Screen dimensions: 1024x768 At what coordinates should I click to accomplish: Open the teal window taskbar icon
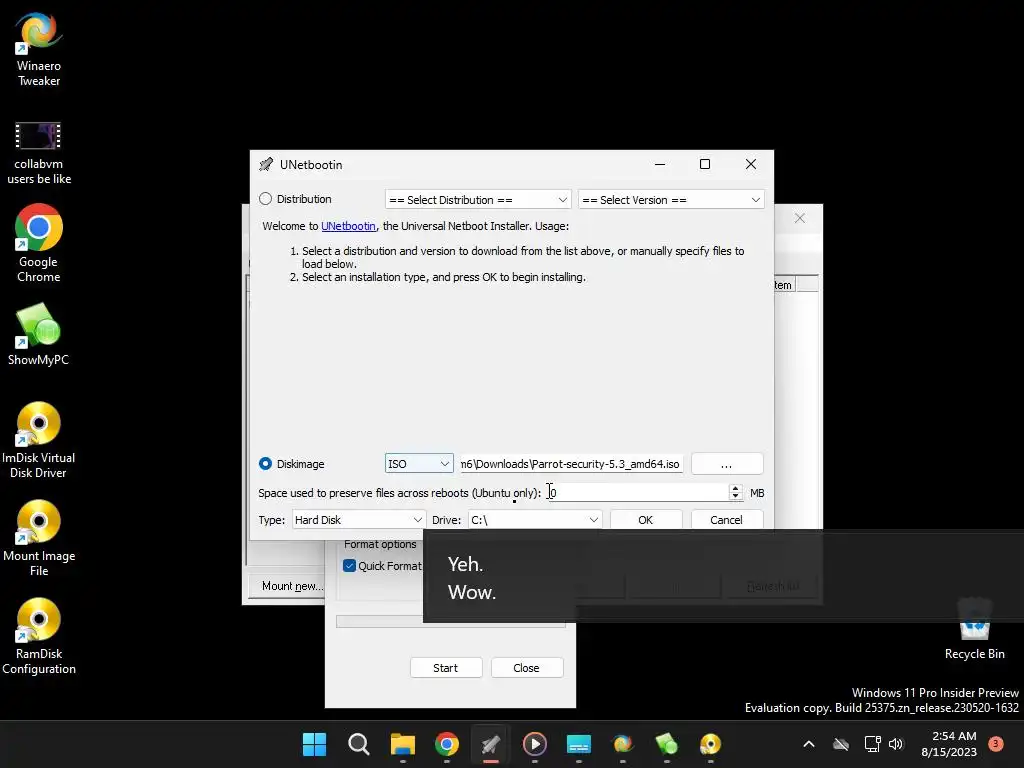click(x=579, y=744)
